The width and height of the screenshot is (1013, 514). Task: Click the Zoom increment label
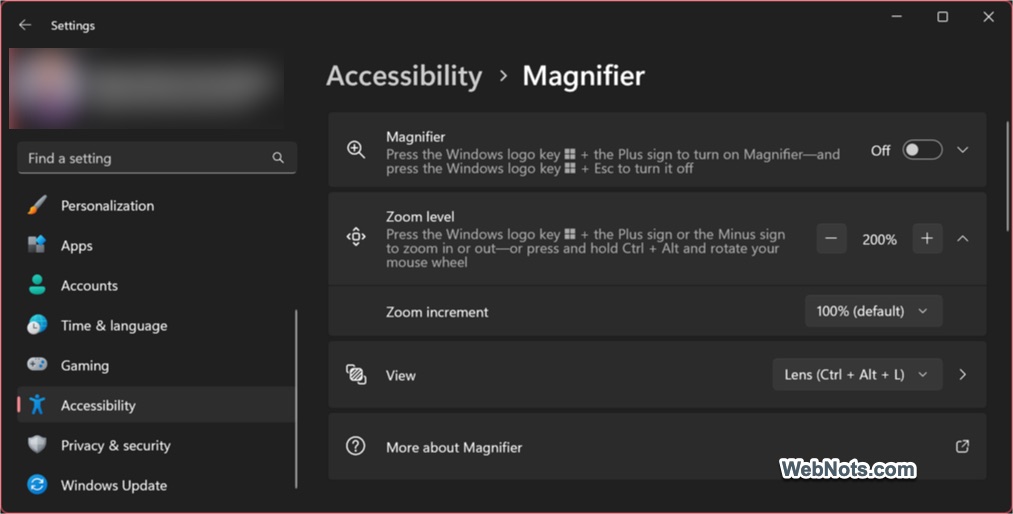437,312
